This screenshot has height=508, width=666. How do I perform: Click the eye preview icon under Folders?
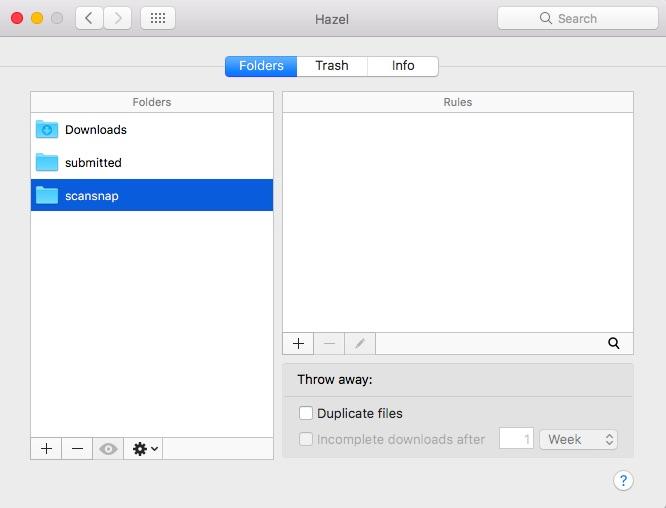click(108, 449)
